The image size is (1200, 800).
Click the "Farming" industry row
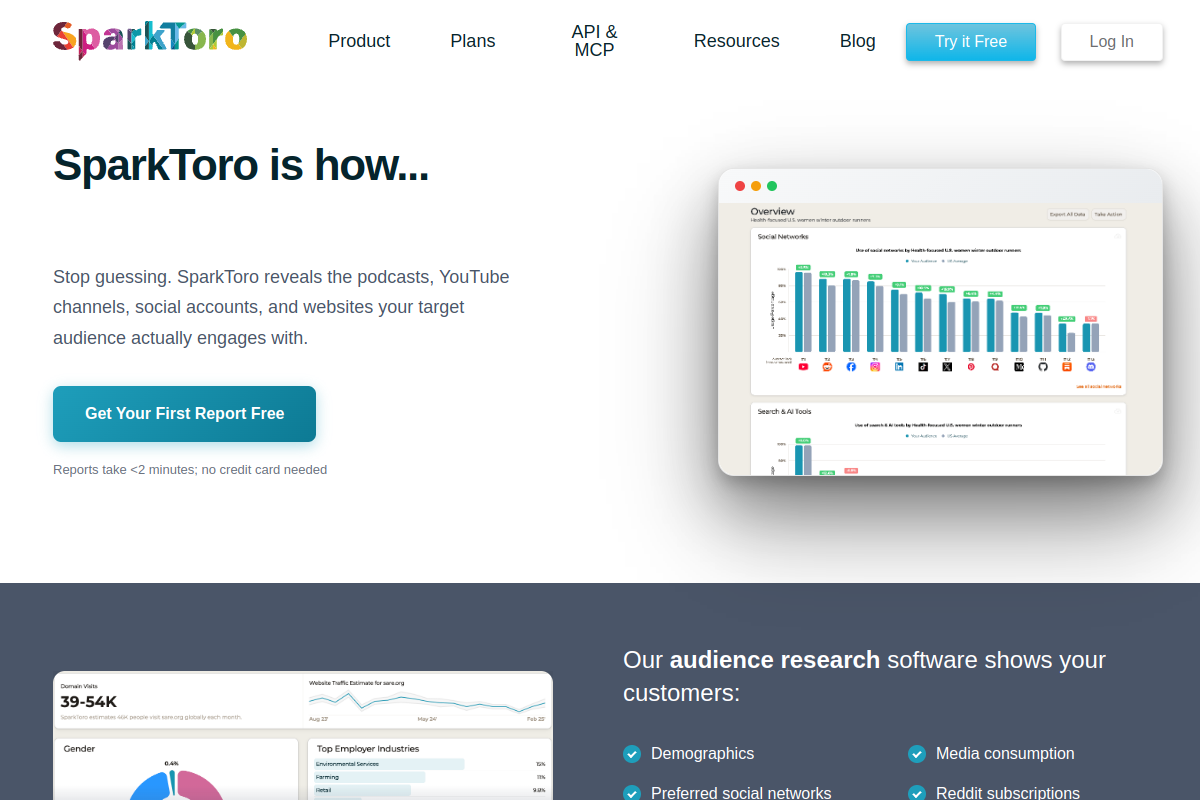click(430, 777)
